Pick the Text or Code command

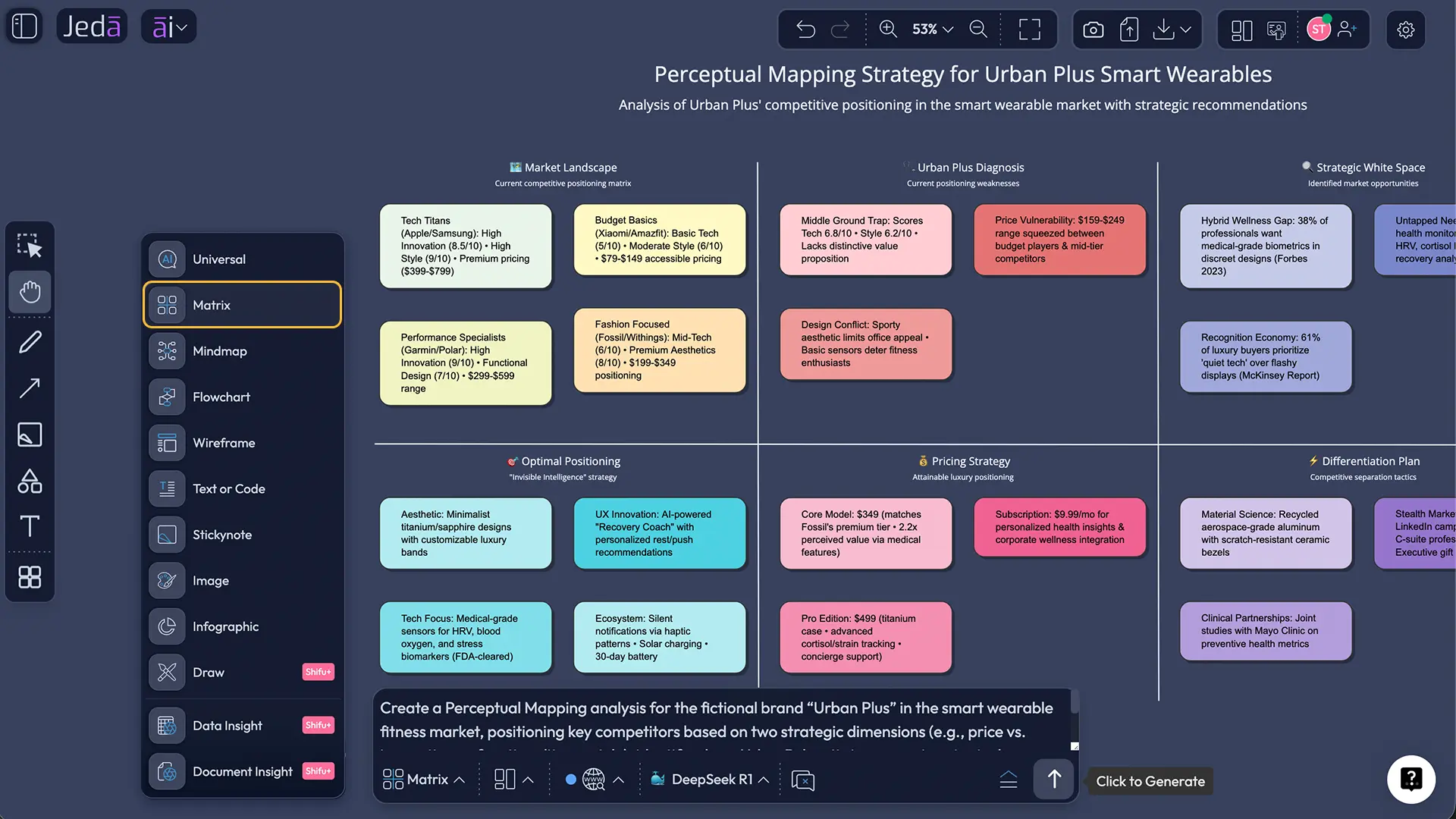242,489
